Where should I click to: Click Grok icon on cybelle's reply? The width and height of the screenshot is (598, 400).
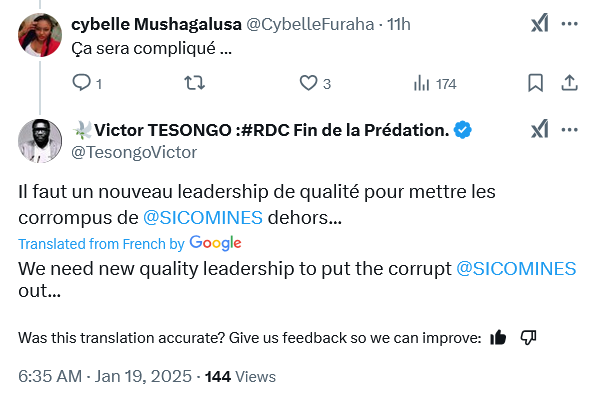(x=540, y=23)
